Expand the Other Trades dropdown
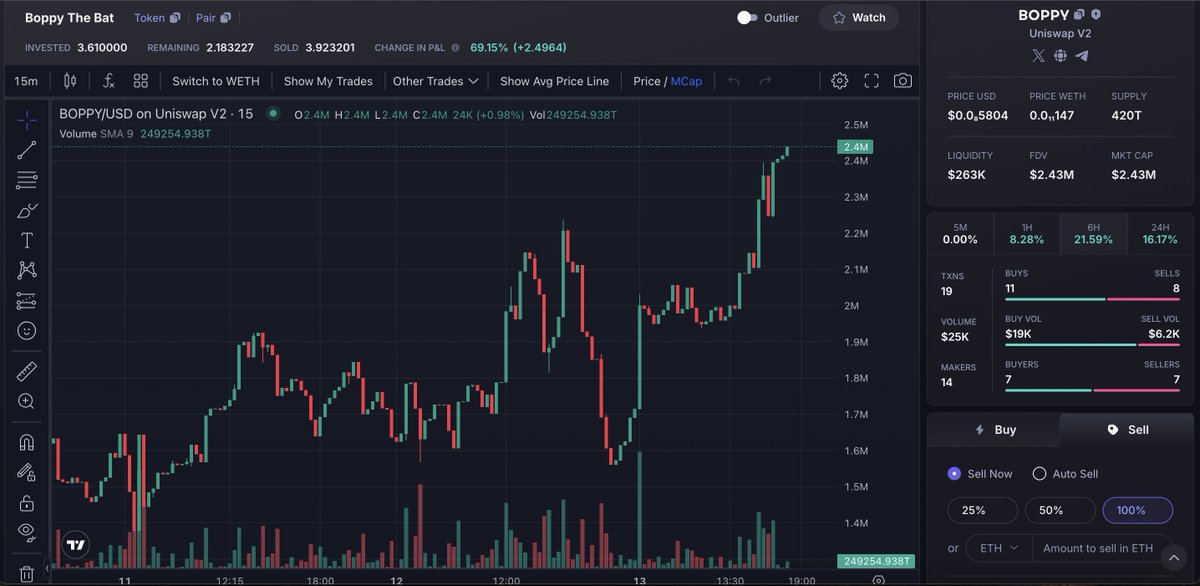The height and width of the screenshot is (586, 1200). [x=435, y=81]
